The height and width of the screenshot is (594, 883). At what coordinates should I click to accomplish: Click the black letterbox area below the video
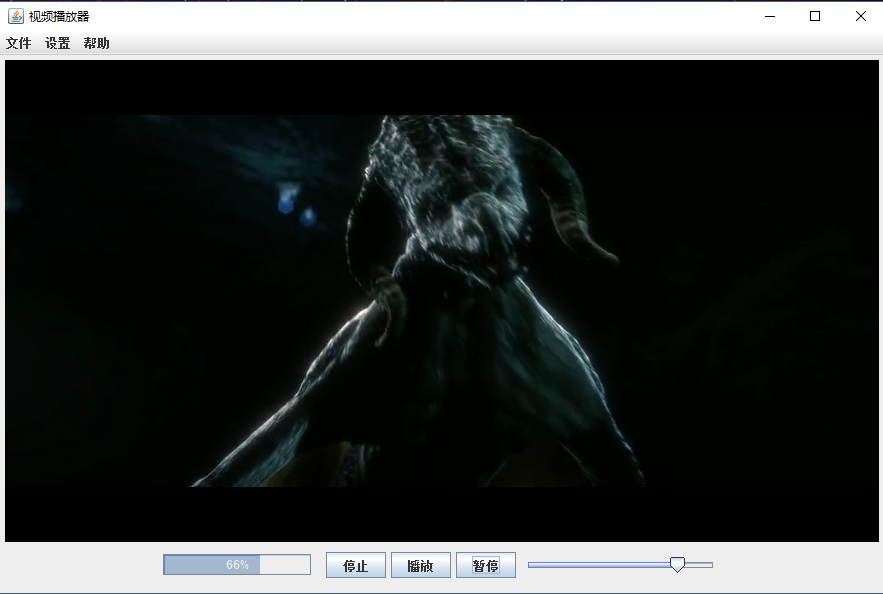pyautogui.click(x=440, y=515)
